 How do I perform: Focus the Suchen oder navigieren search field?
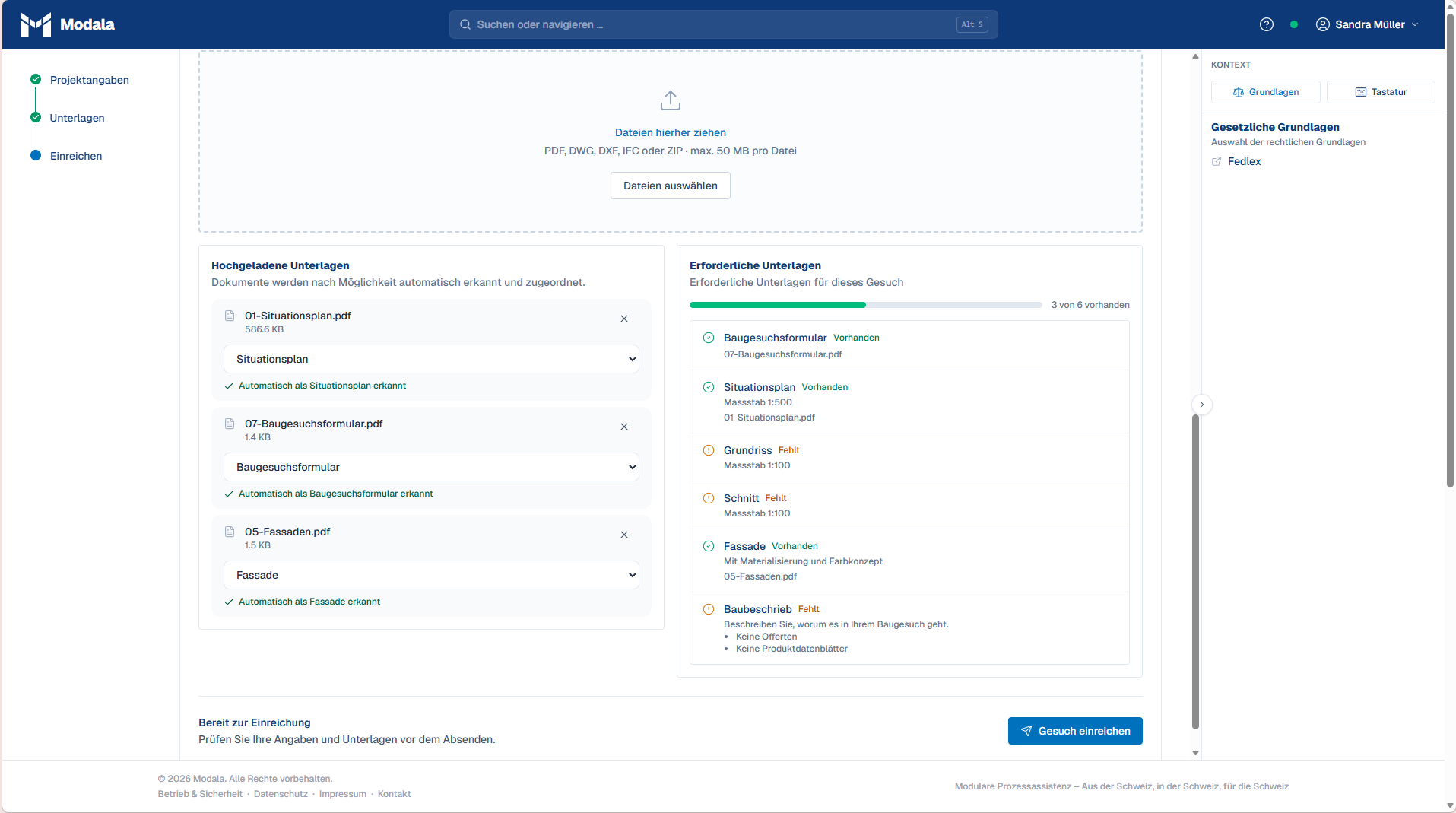pyautogui.click(x=723, y=24)
